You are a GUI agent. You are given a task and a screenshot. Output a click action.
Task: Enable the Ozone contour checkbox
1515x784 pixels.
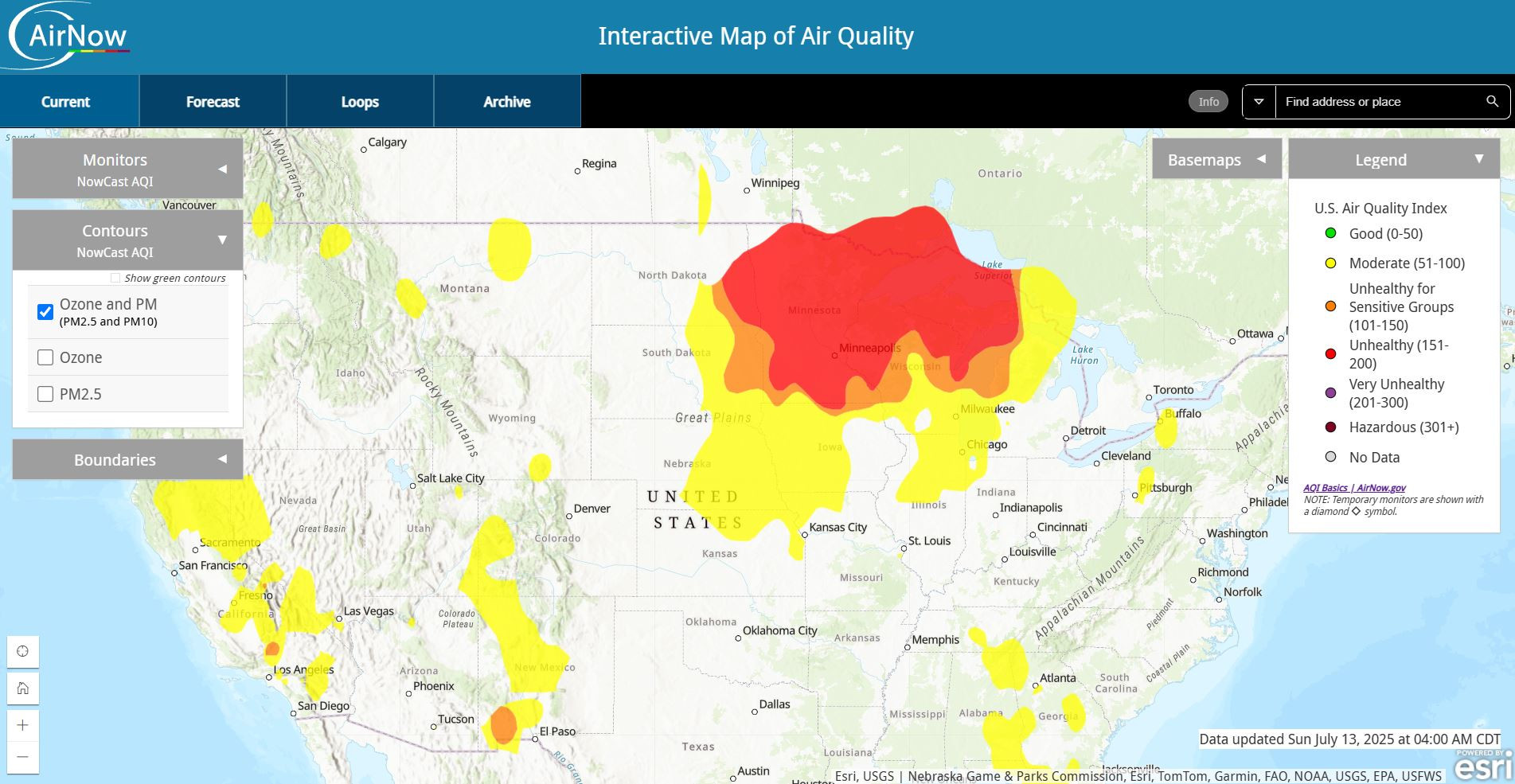45,357
